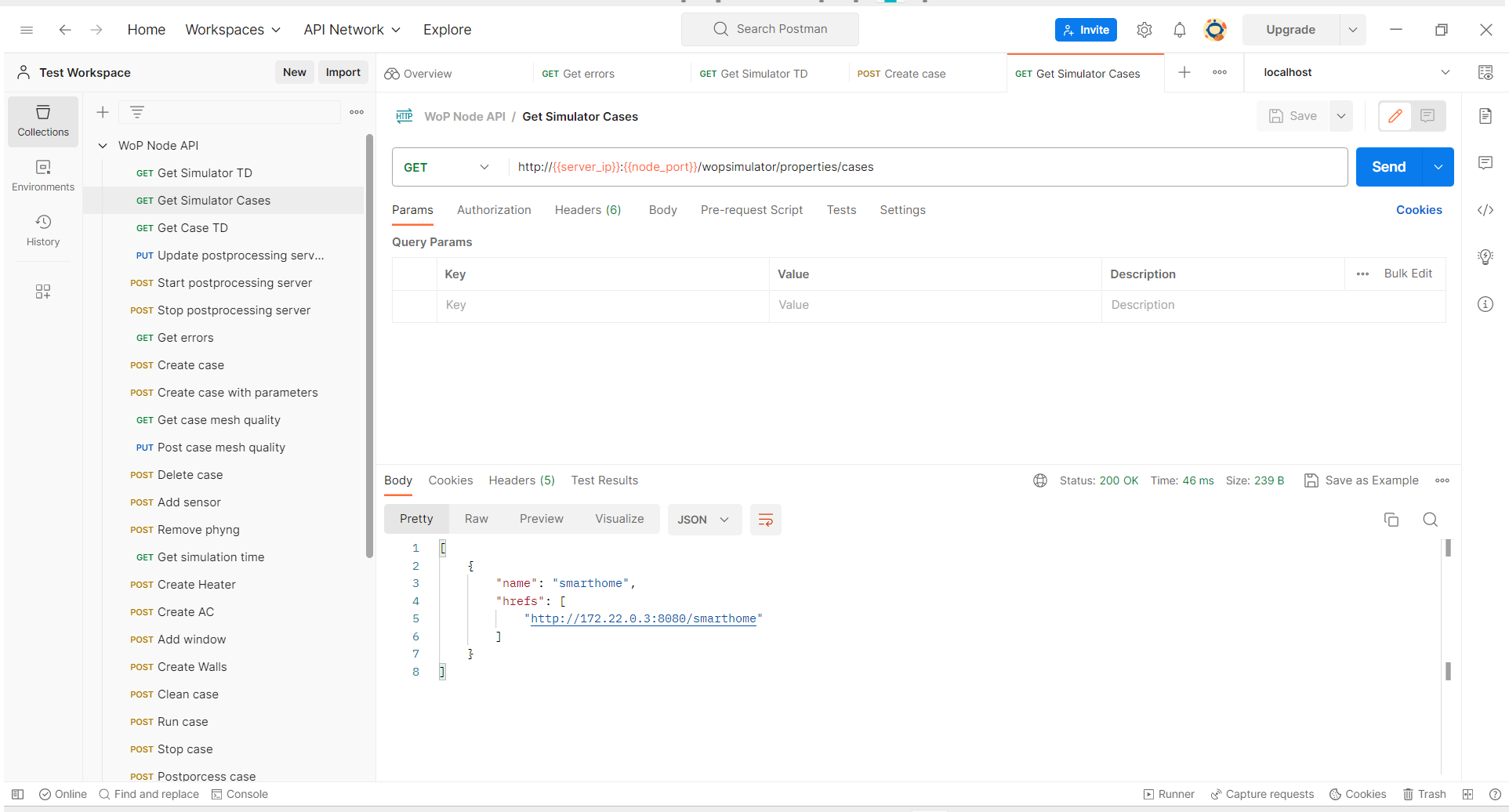Switch to the Authorization tab
The image size is (1509, 812).
494,210
